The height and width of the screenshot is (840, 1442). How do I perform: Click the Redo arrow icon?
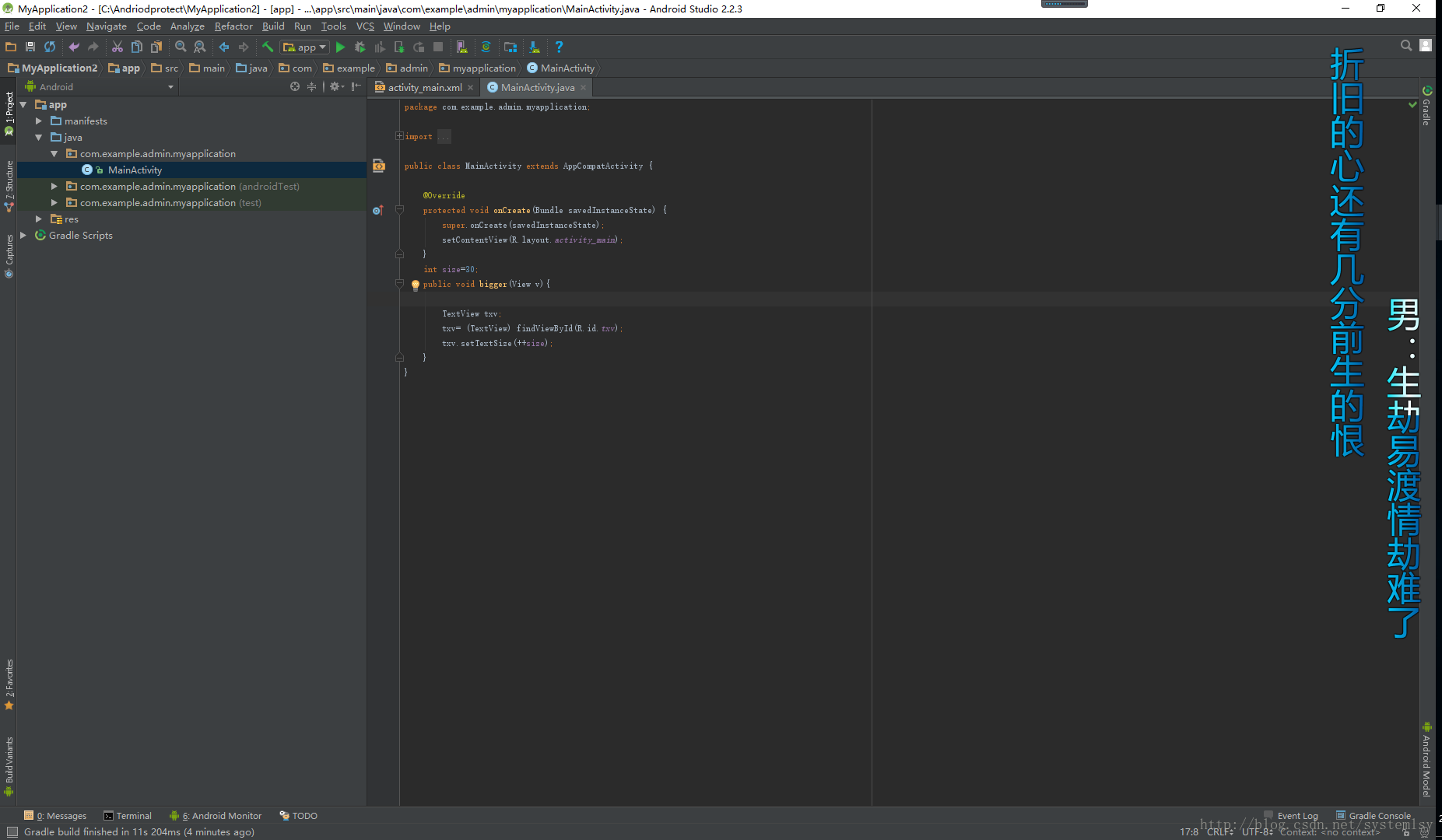(x=93, y=47)
